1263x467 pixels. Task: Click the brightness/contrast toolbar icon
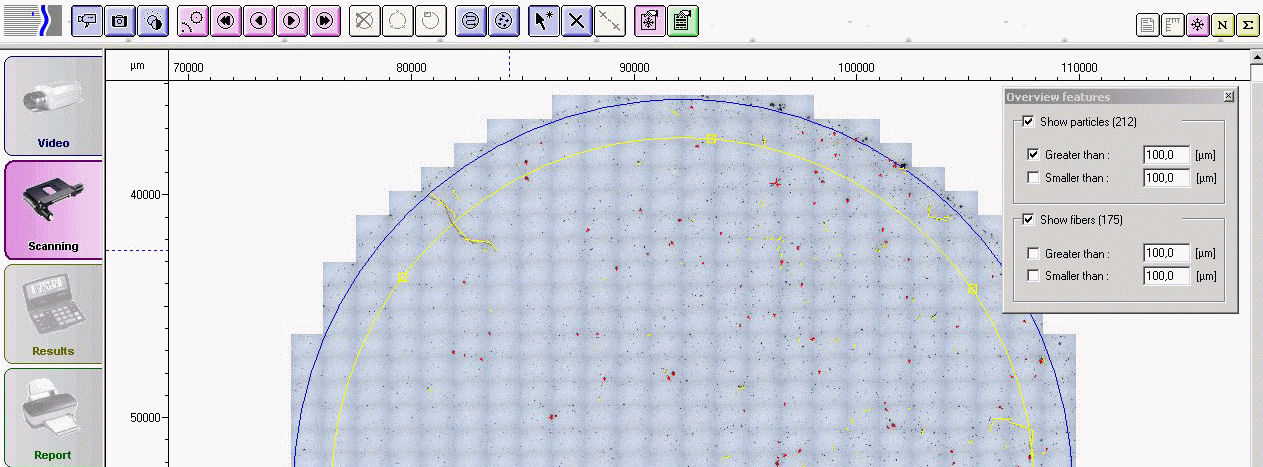tap(152, 21)
